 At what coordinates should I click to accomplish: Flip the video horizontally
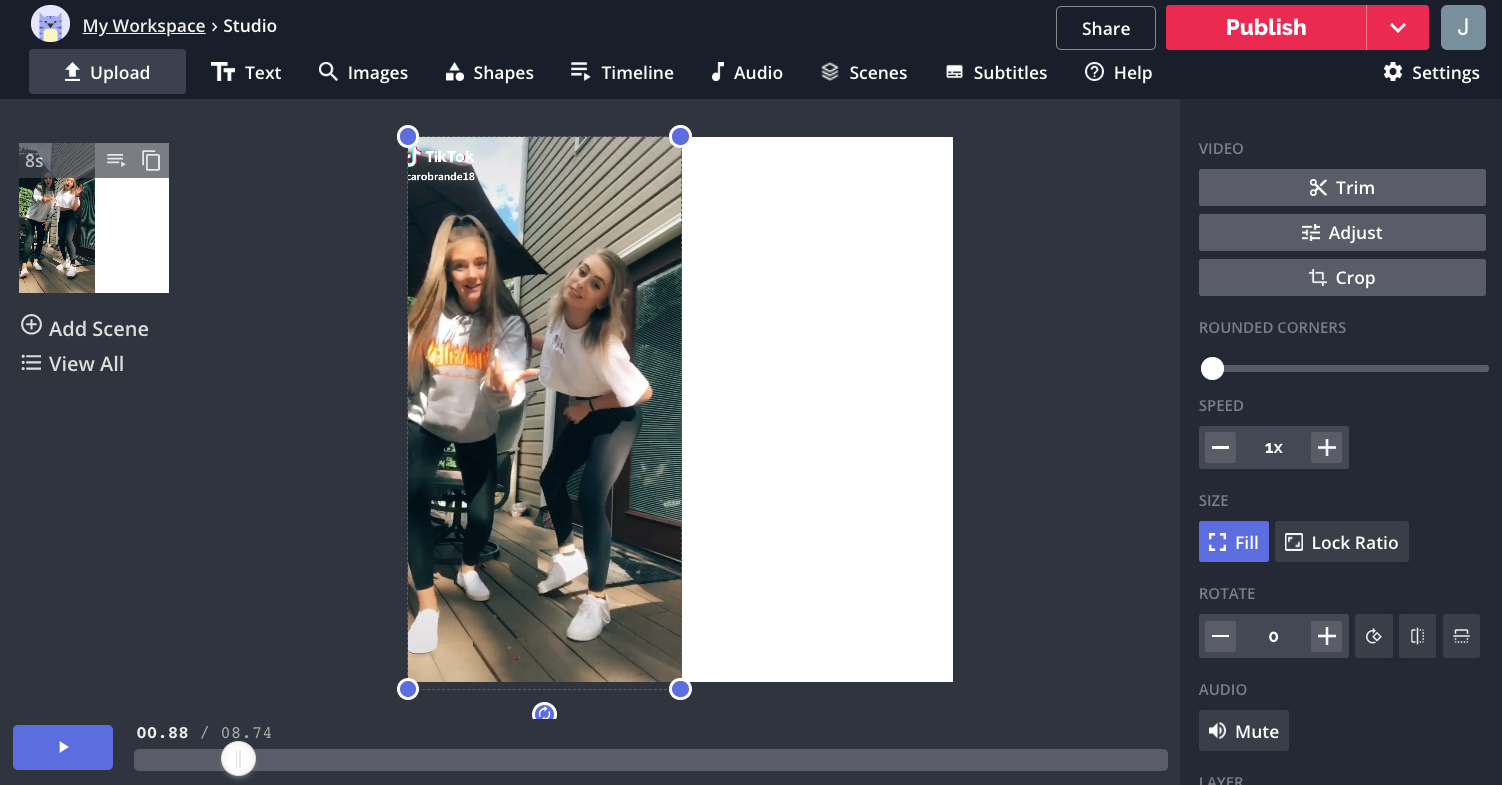coord(1417,636)
